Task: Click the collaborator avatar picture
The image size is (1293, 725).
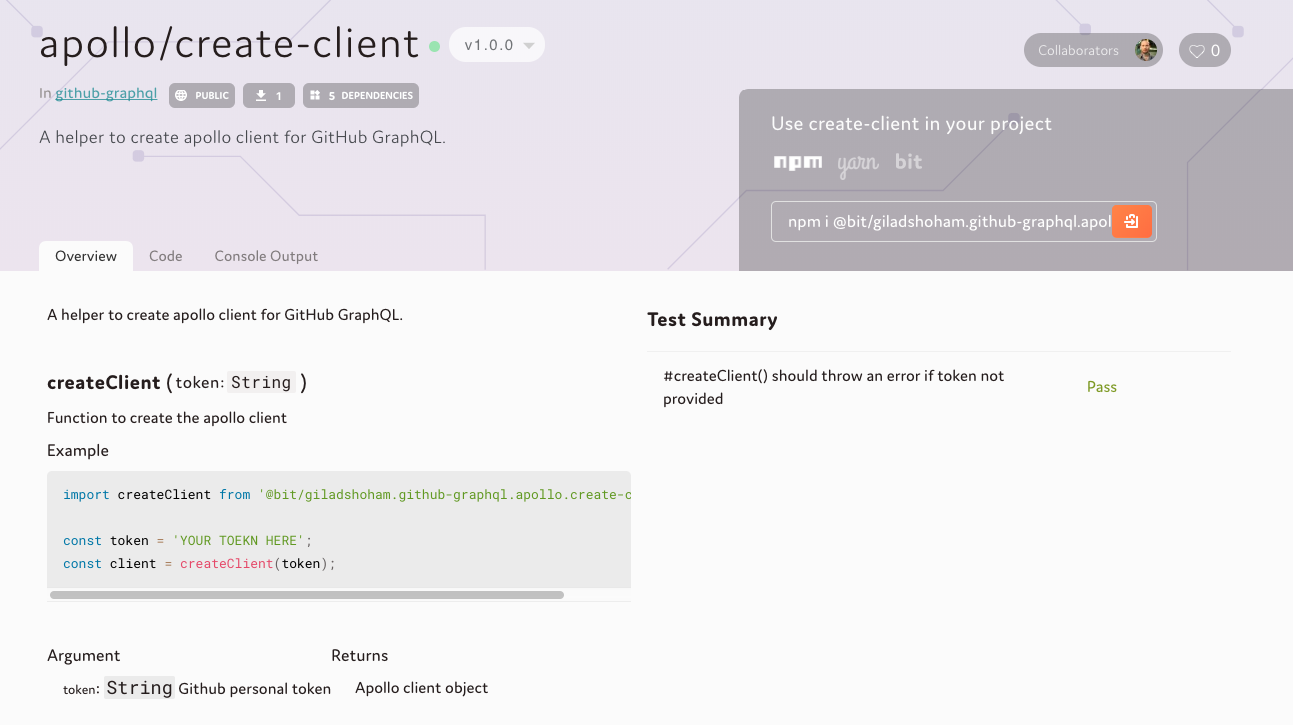Action: pyautogui.click(x=1146, y=50)
